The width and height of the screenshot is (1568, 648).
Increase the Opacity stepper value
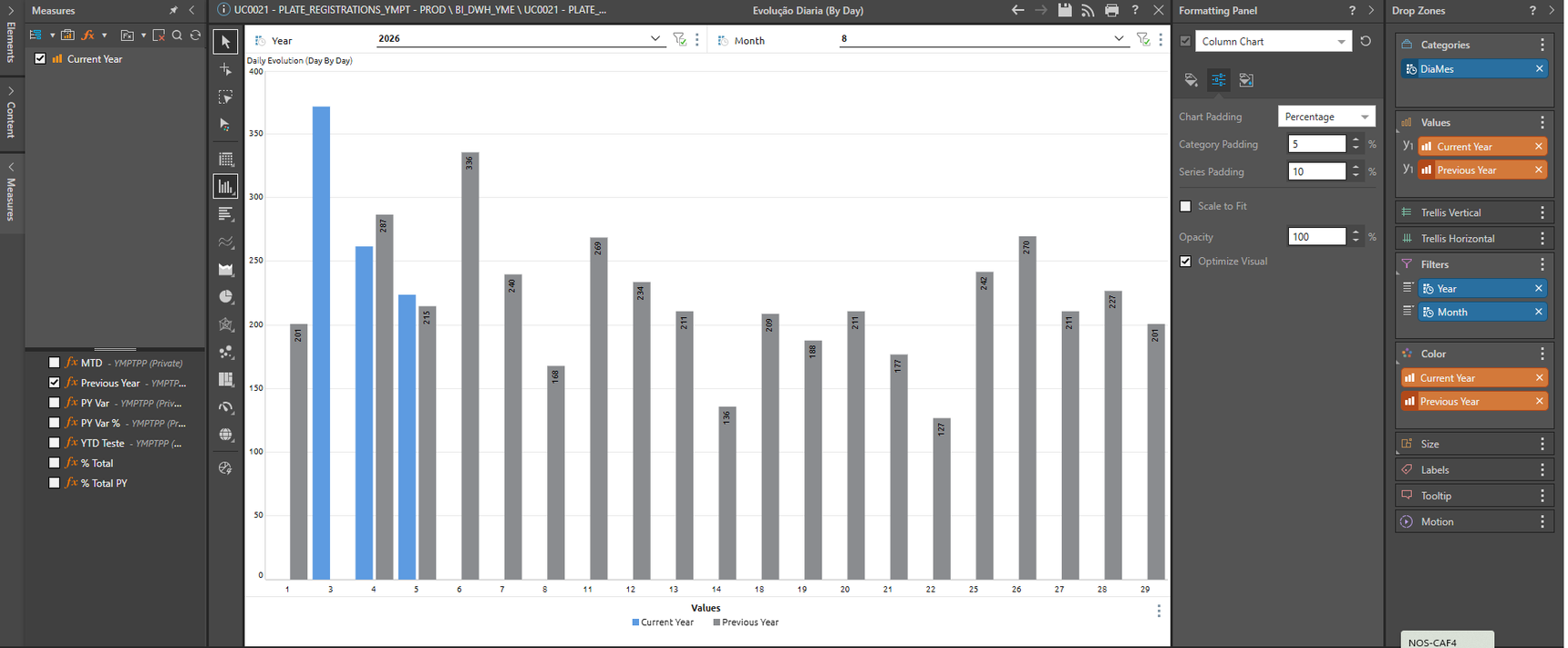pyautogui.click(x=1357, y=232)
